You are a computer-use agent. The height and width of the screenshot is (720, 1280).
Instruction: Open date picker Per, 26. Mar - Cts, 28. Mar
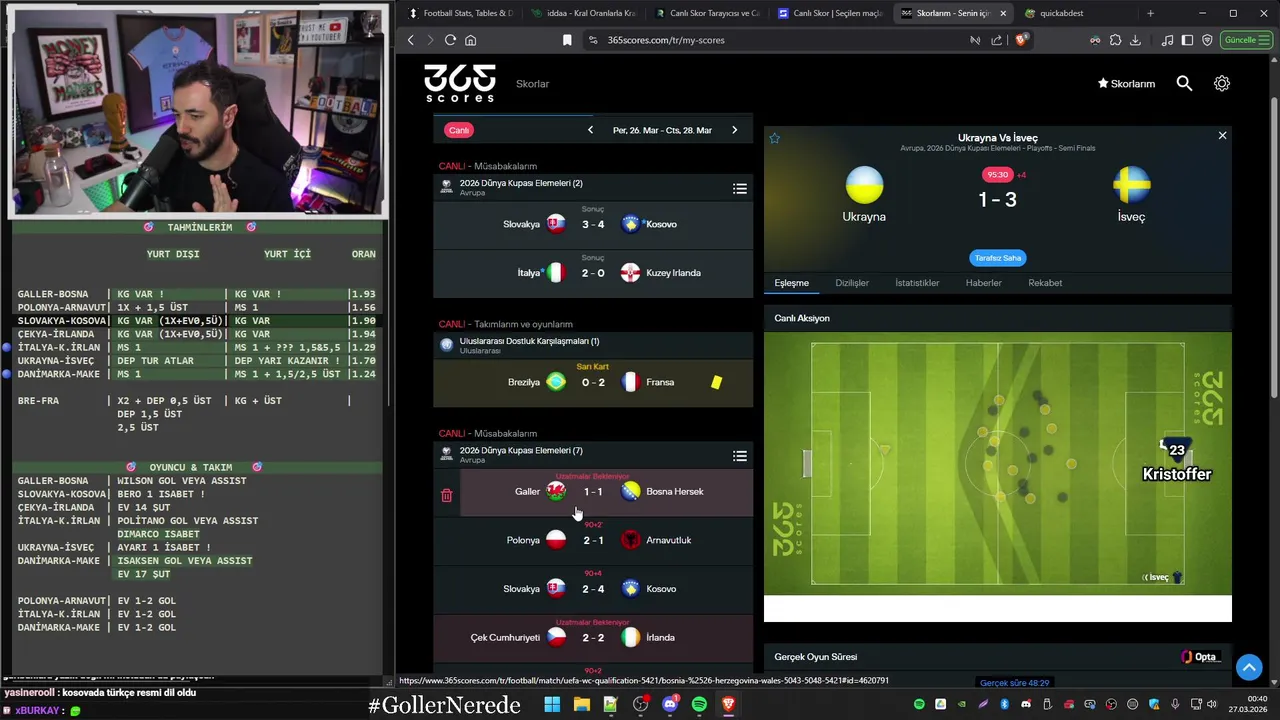(662, 130)
